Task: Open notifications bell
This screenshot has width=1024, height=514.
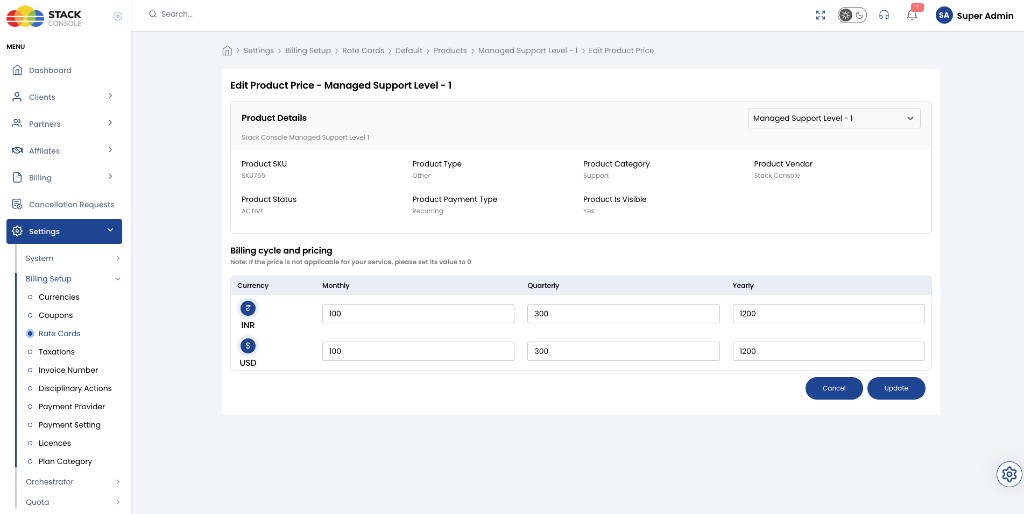Action: pos(912,15)
